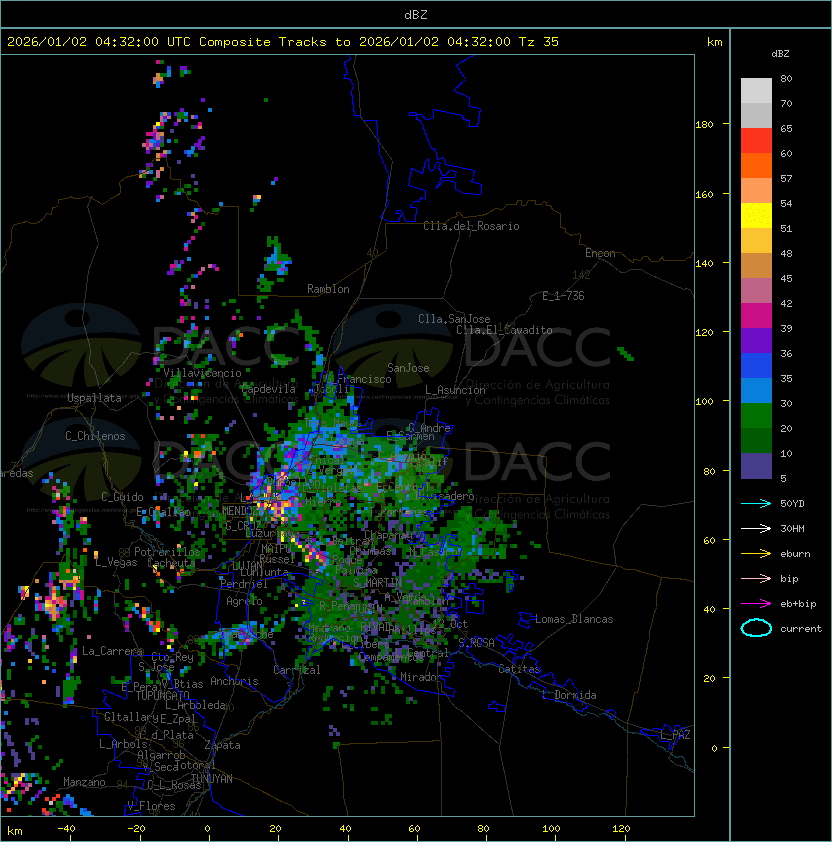Click the '120' km tick on bottom axis
This screenshot has width=832, height=842.
[x=621, y=829]
